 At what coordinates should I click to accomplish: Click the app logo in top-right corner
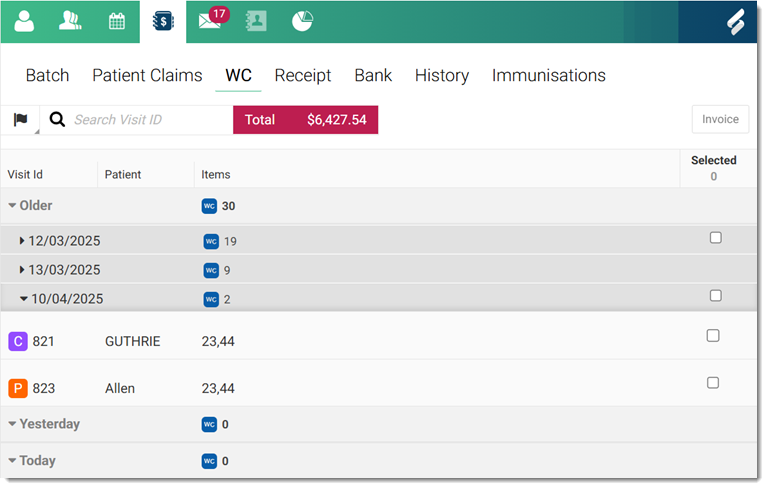[x=735, y=22]
